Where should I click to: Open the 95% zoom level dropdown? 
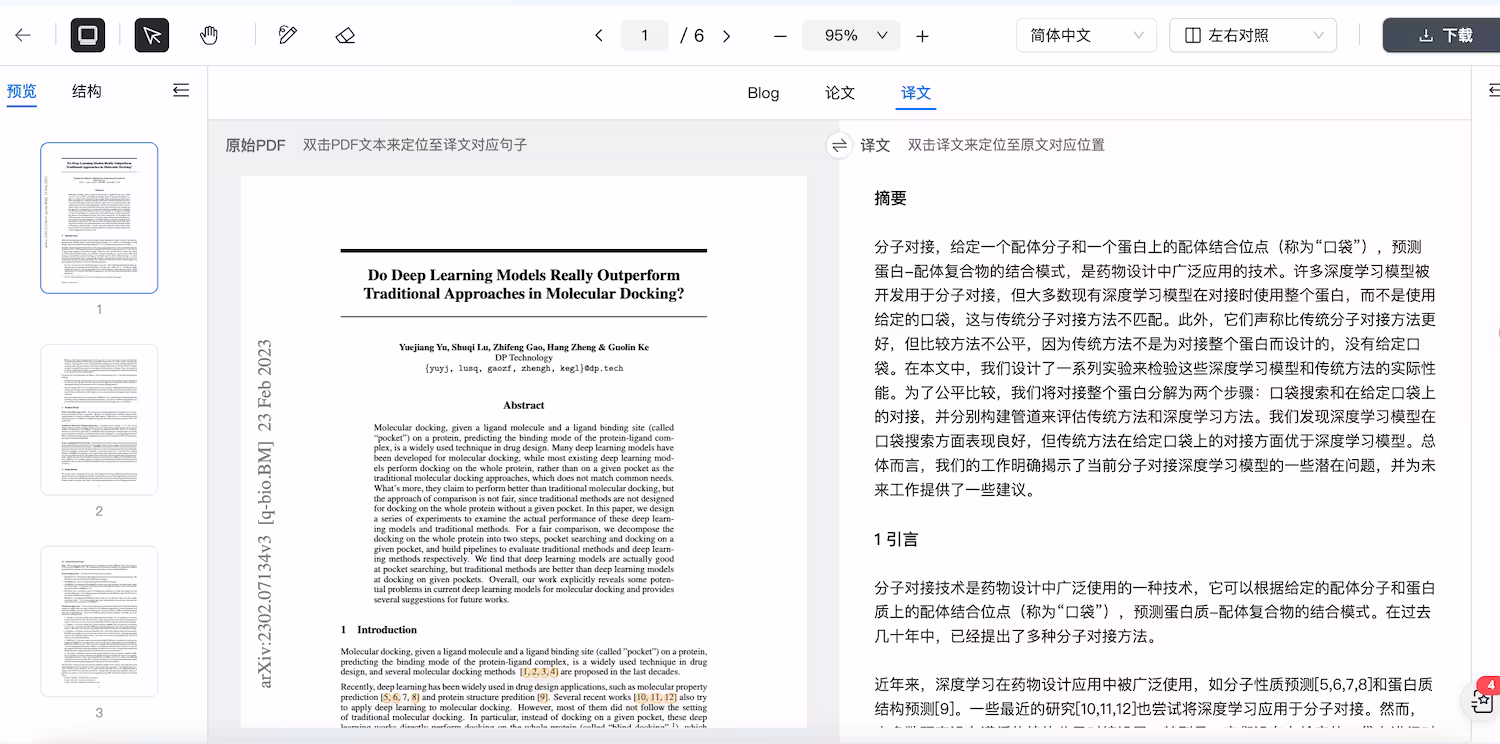click(x=851, y=34)
